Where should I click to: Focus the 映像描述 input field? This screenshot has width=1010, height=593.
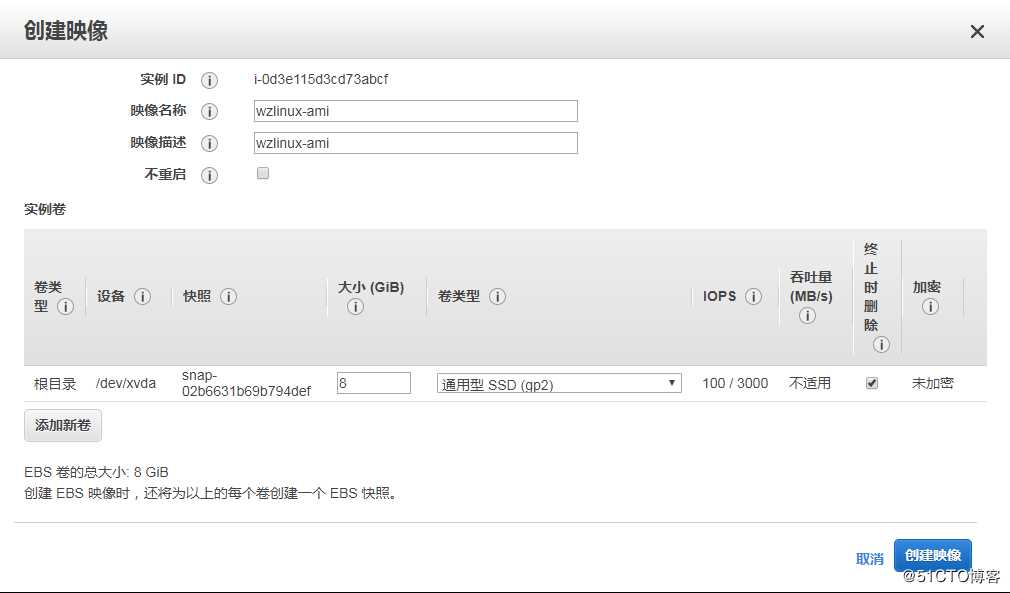click(x=415, y=143)
